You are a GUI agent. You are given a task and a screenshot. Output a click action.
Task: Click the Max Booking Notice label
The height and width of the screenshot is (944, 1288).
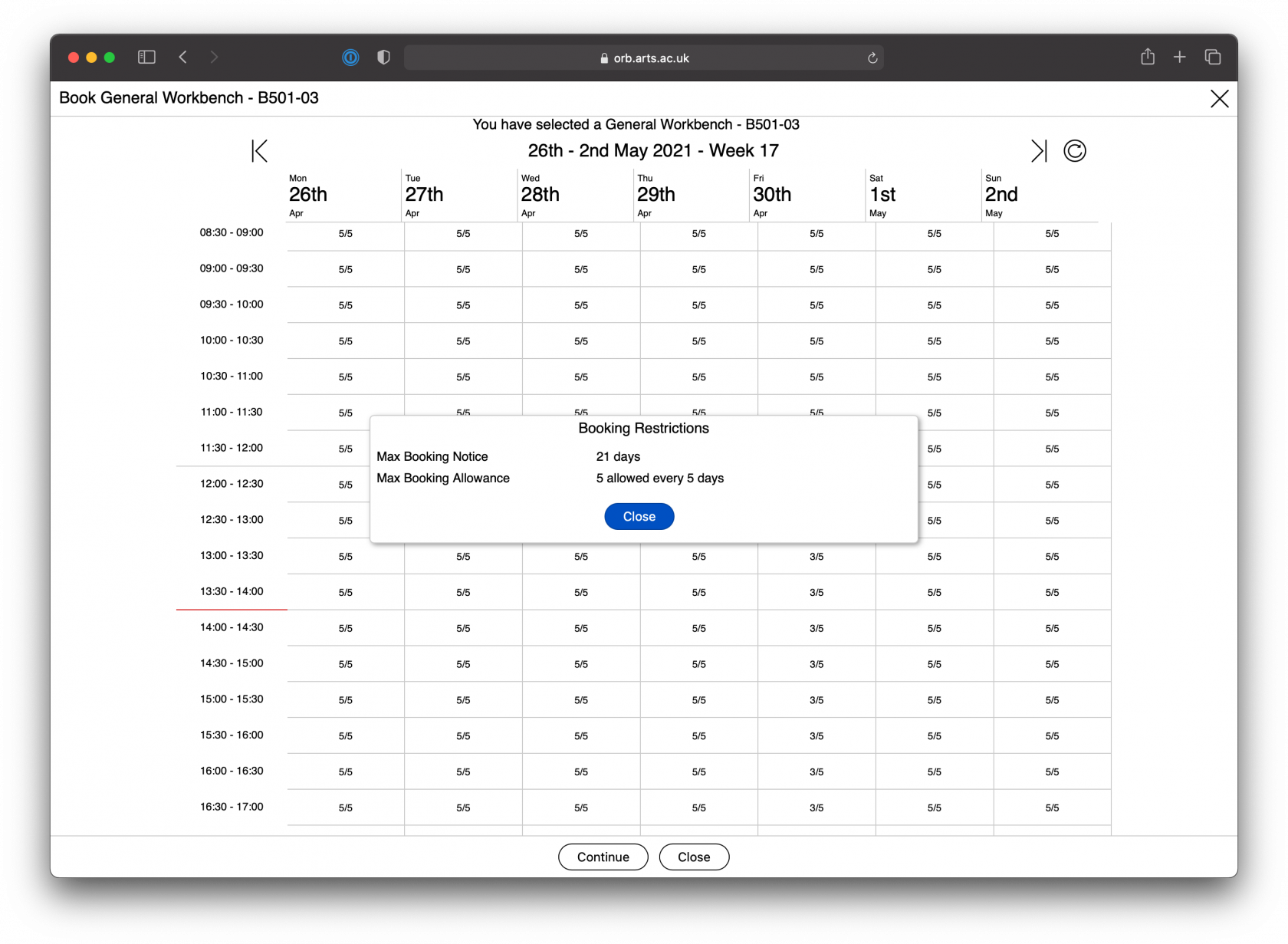click(x=432, y=457)
